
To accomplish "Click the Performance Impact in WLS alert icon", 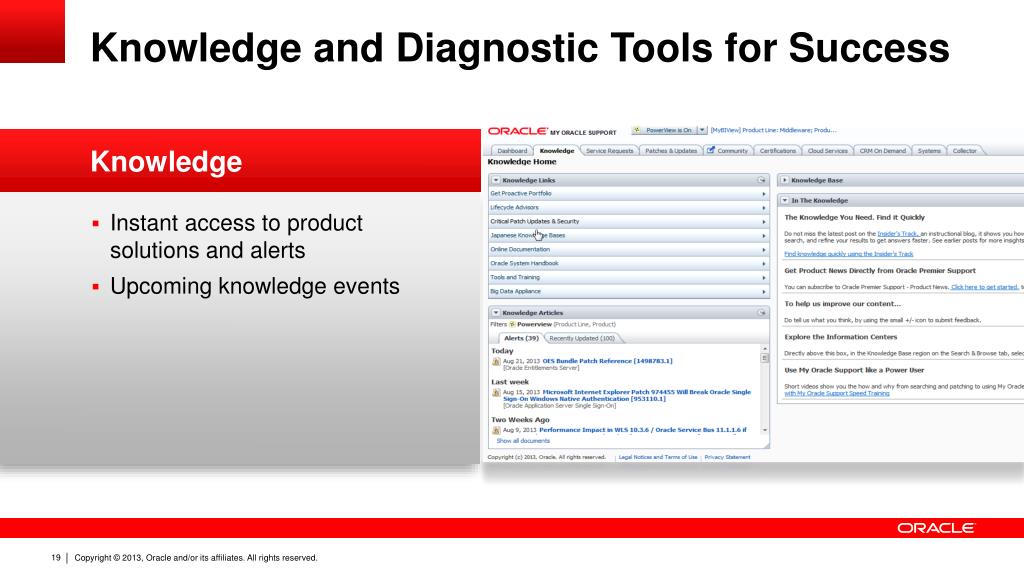I will [x=496, y=430].
